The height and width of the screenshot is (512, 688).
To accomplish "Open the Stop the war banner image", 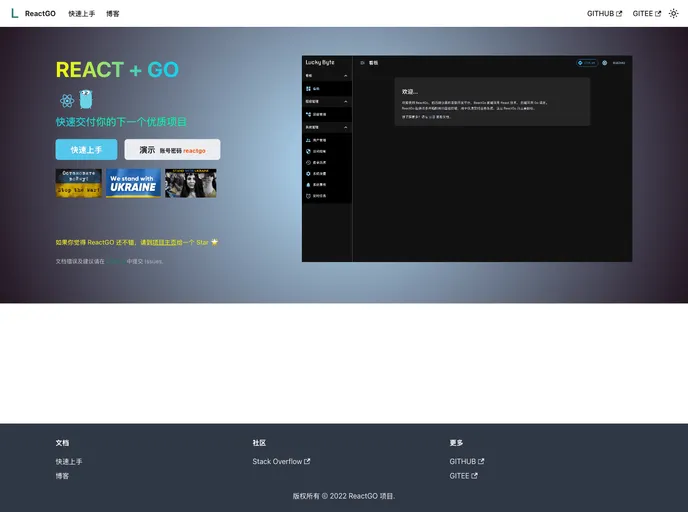I will pyautogui.click(x=79, y=183).
